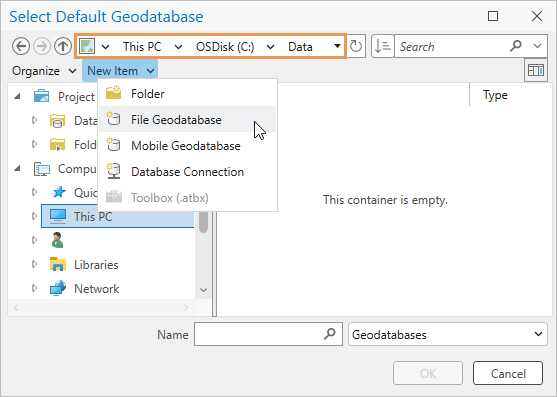This screenshot has width=557, height=397.
Task: Click the This PC monitor icon
Action: pos(58,216)
